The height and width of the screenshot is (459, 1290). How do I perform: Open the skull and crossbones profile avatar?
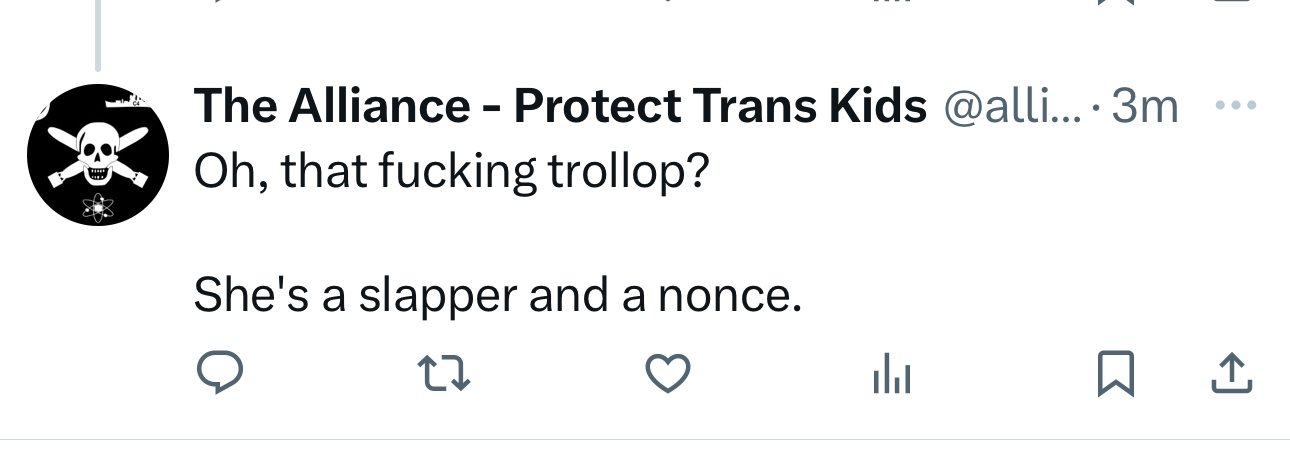point(97,155)
